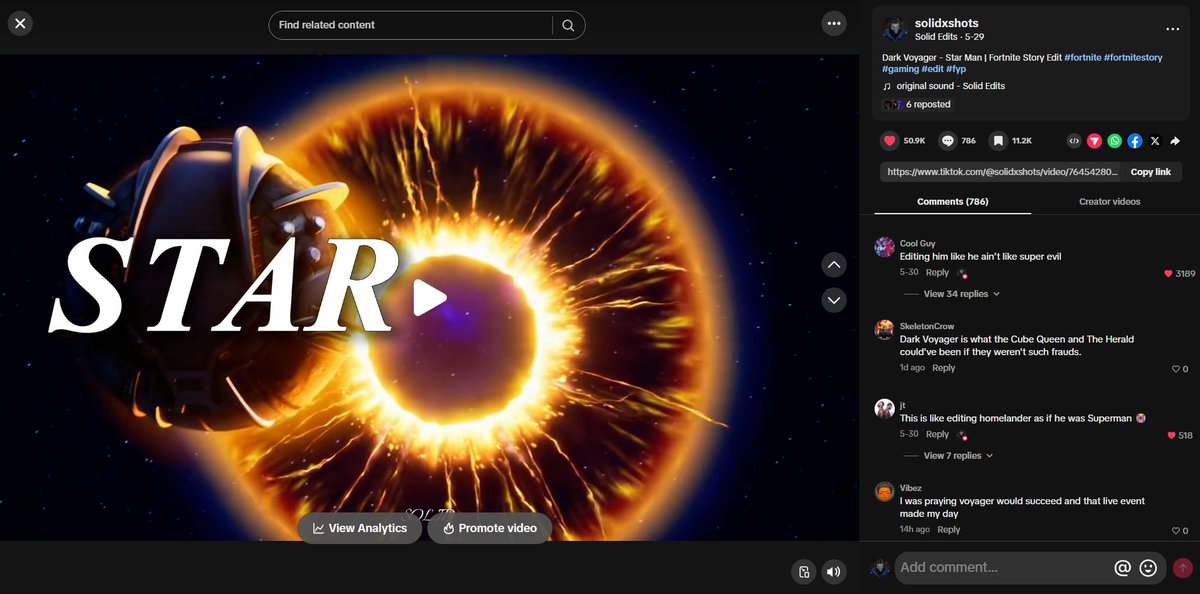Click Promote video button
Viewport: 1200px width, 594px height.
pyautogui.click(x=490, y=528)
